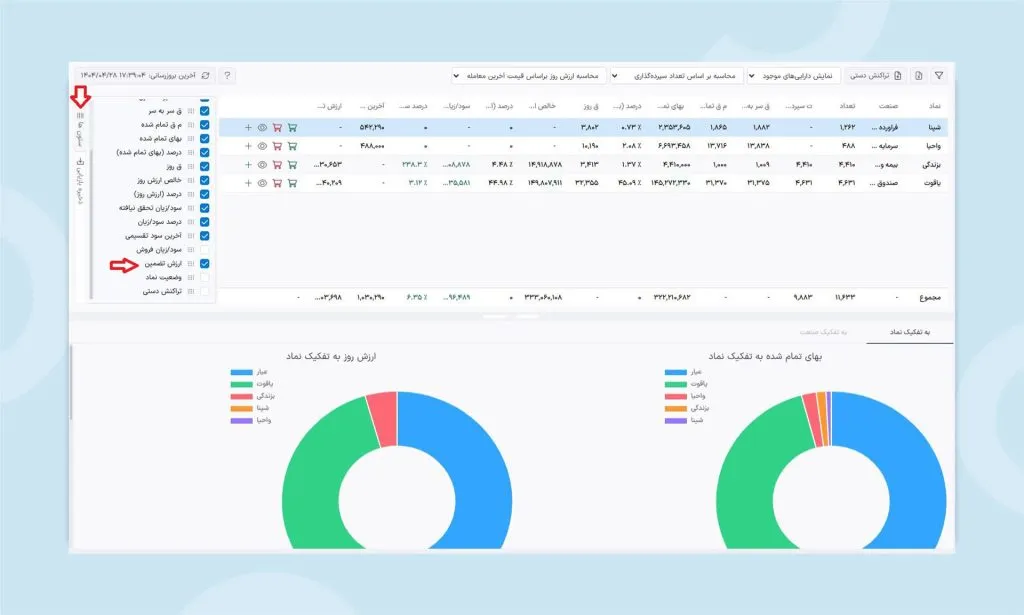Click the eye icon in شپنا row

point(262,128)
